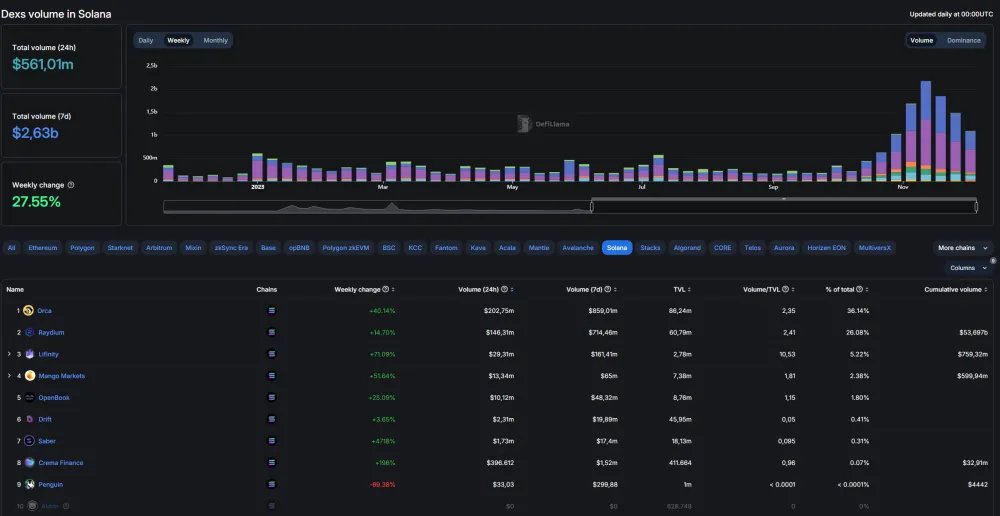Image resolution: width=1000 pixels, height=516 pixels.
Task: Click the Solana chain icon in OpenBook row
Action: coord(272,397)
